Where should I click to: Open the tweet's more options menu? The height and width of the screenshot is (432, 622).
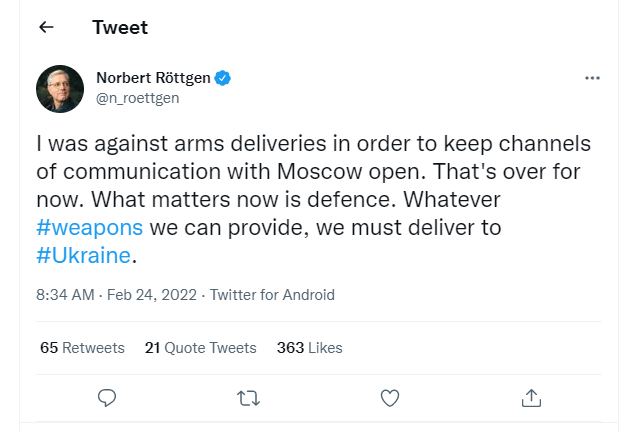click(592, 78)
